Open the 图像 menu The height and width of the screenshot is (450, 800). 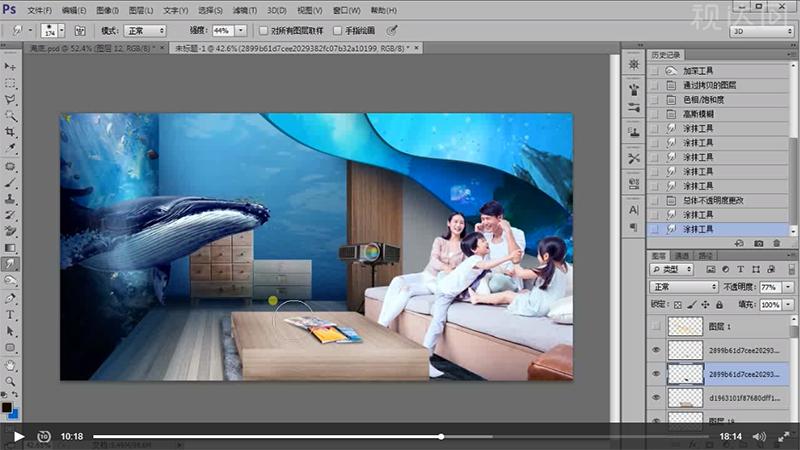(107, 10)
